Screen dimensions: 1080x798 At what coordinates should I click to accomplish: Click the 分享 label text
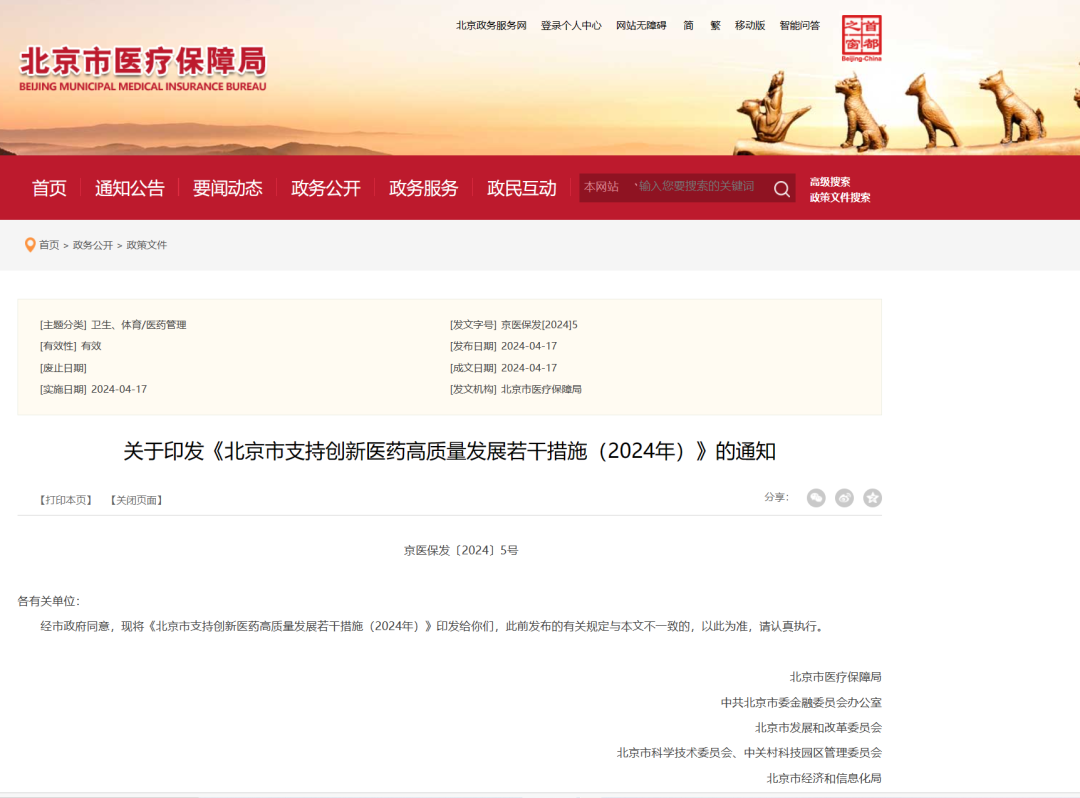click(x=776, y=497)
